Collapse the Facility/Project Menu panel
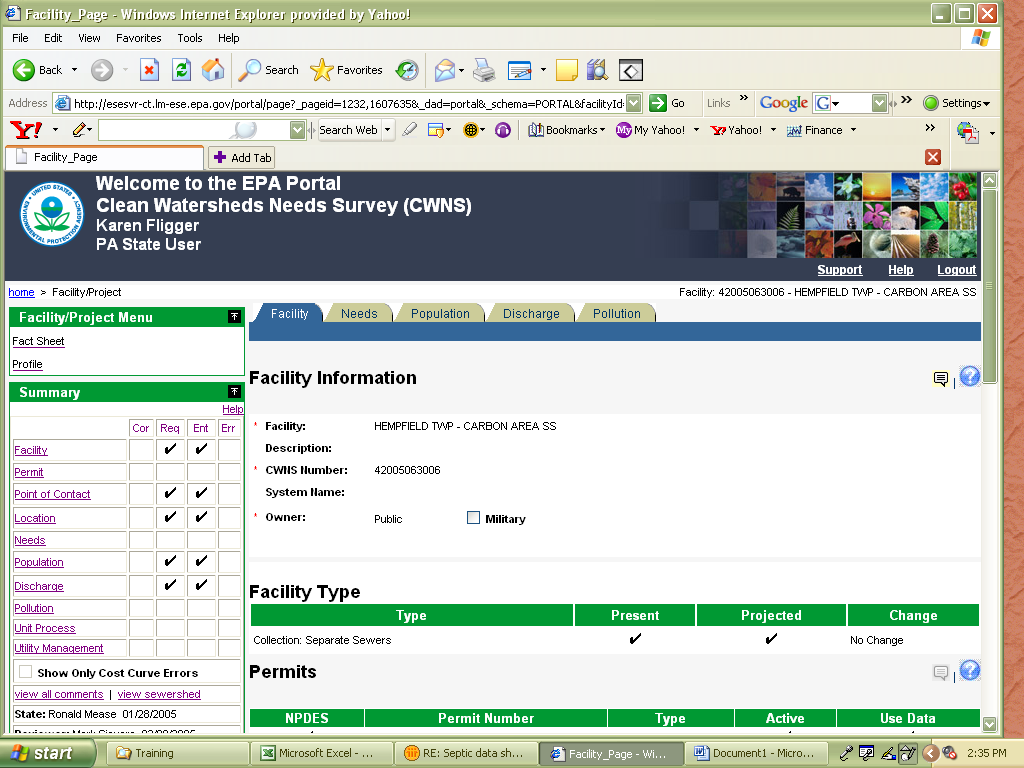Image resolution: width=1024 pixels, height=768 pixels. tap(234, 317)
